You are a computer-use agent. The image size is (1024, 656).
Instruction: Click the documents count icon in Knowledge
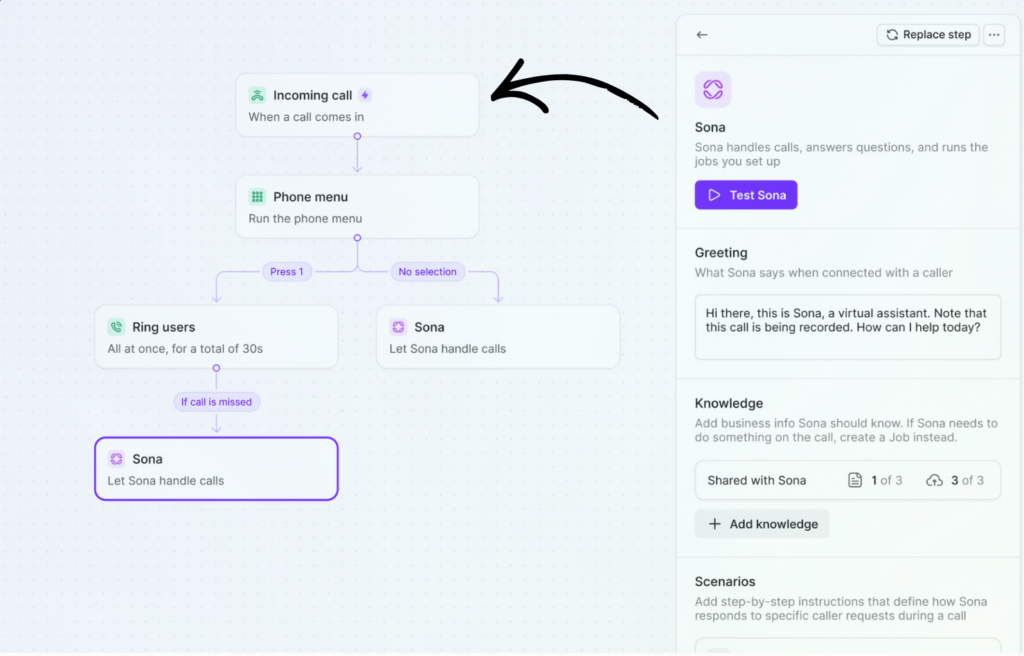pyautogui.click(x=855, y=480)
